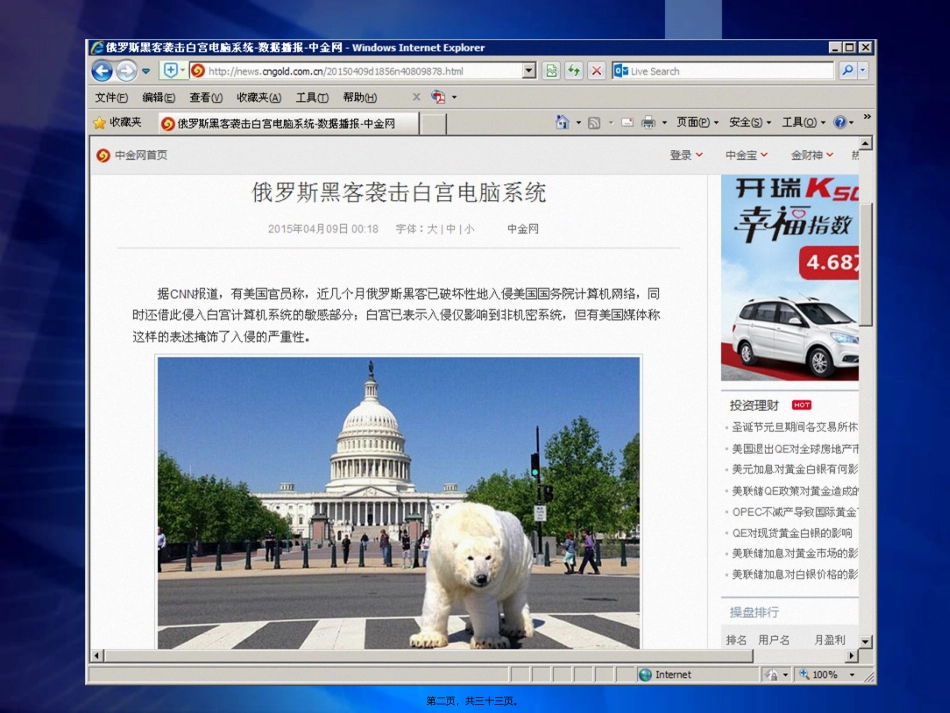Click the Home icon in command bar
Image resolution: width=950 pixels, height=713 pixels.
[x=562, y=123]
